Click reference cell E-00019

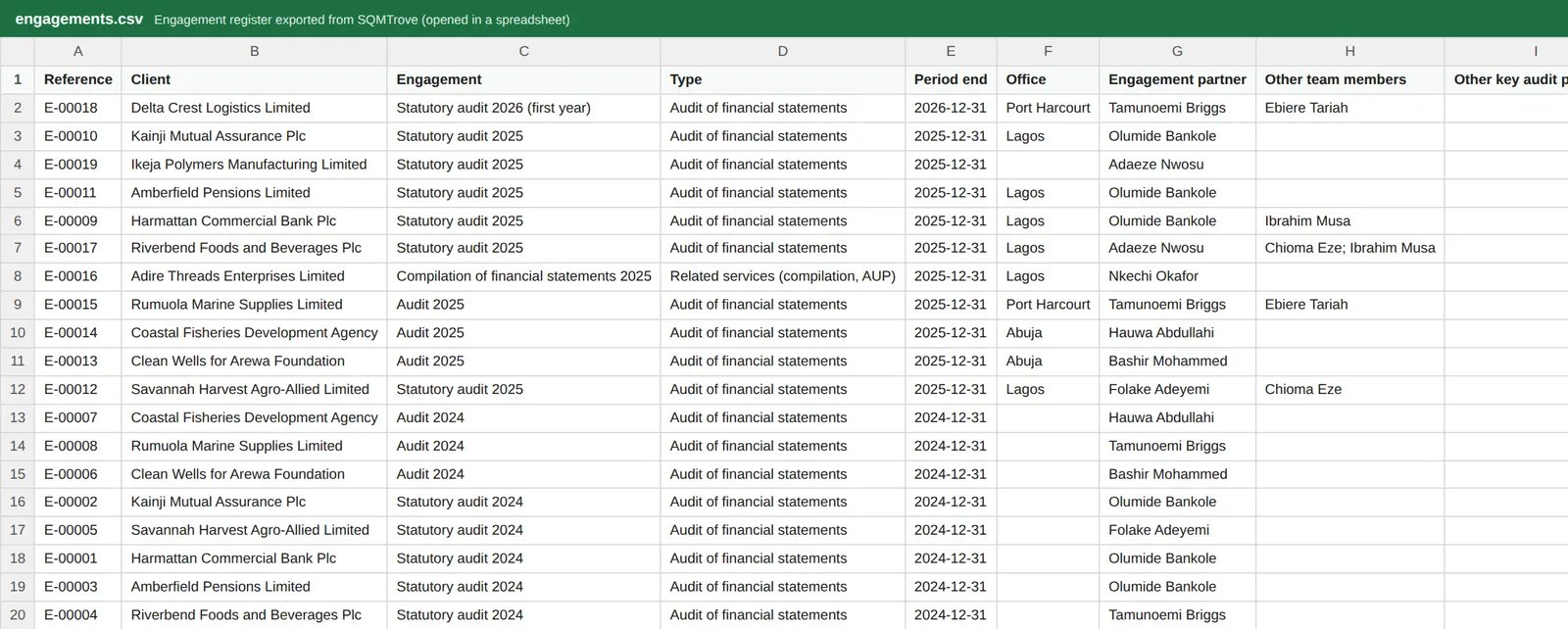coord(77,165)
